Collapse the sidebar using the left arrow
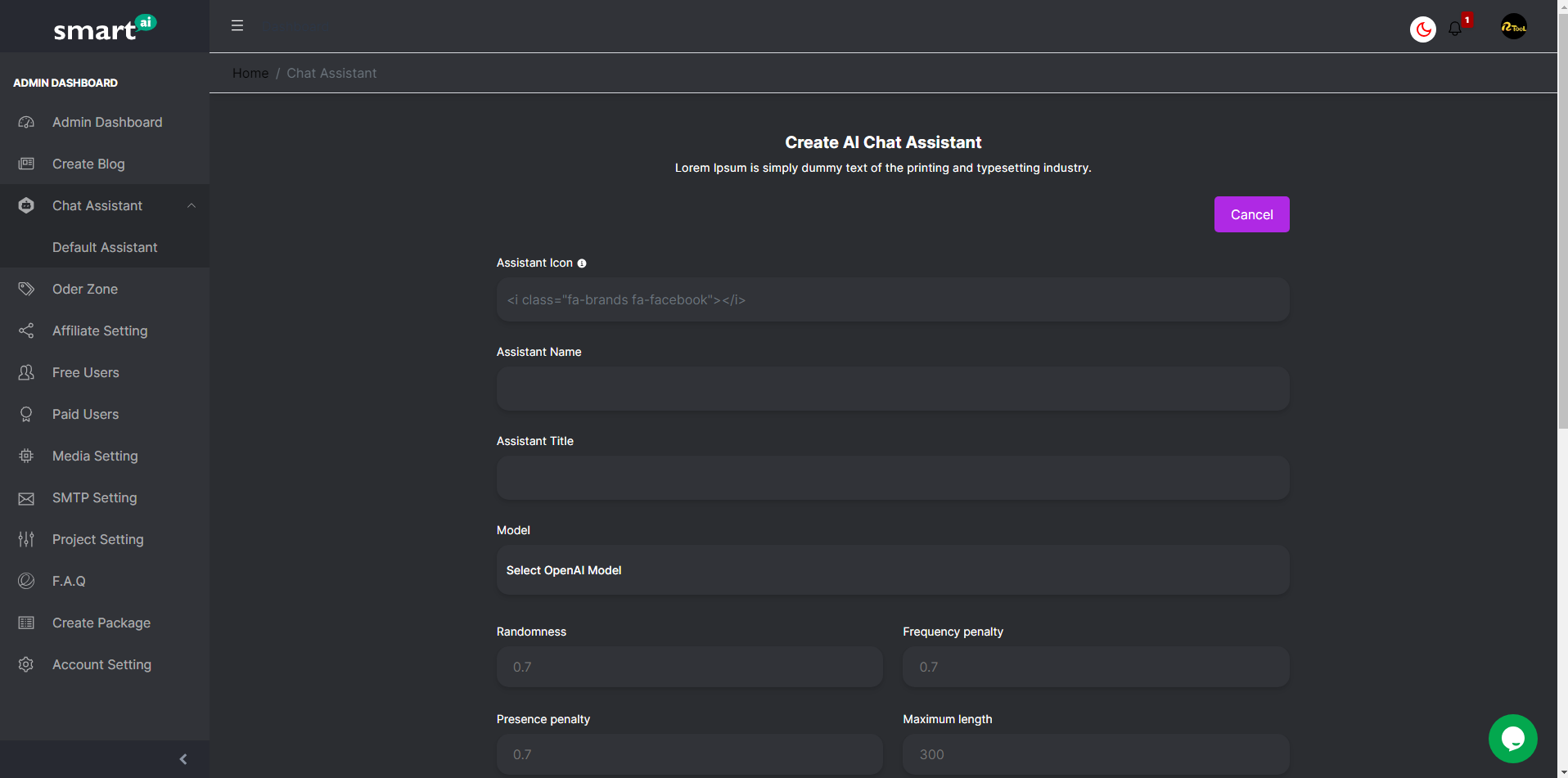This screenshot has height=778, width=1568. pos(183,759)
